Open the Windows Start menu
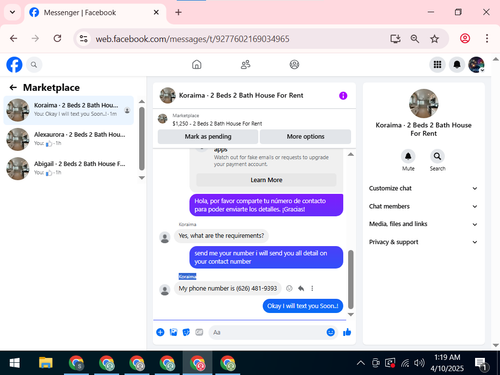Viewport: 500px width, 375px height. coord(14,363)
